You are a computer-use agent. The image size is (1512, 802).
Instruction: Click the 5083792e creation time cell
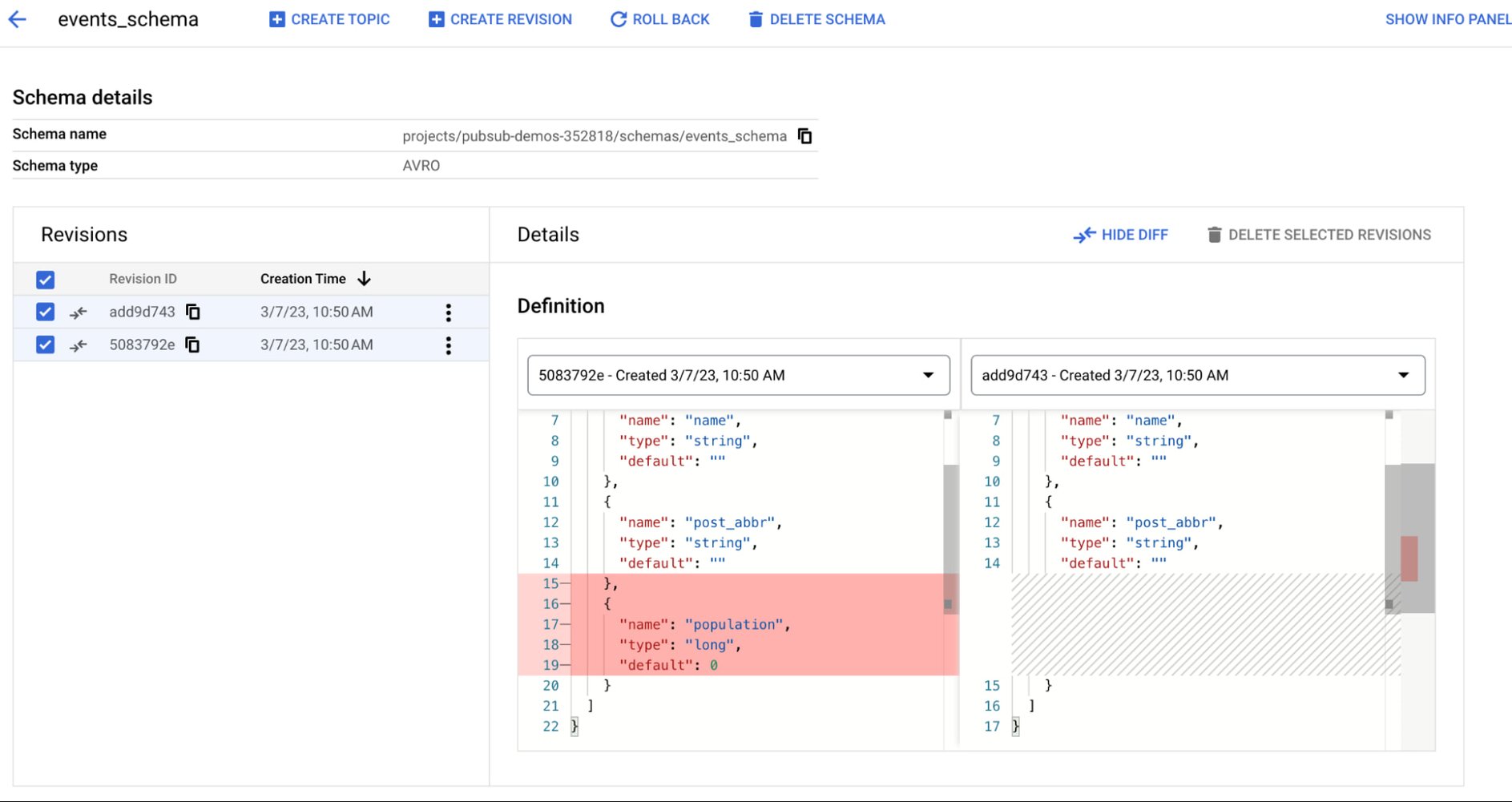click(x=317, y=345)
